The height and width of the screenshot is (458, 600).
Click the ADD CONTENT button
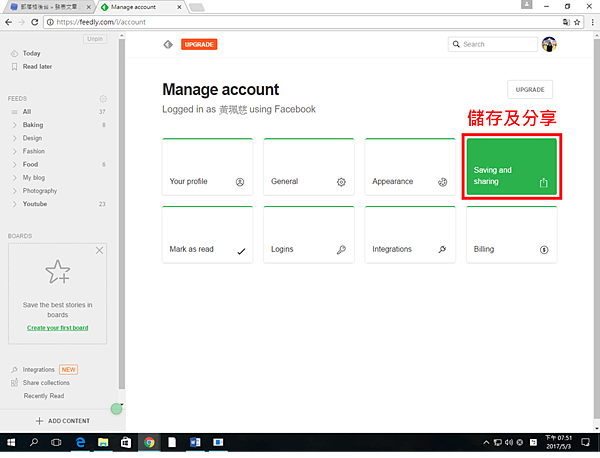pyautogui.click(x=63, y=421)
